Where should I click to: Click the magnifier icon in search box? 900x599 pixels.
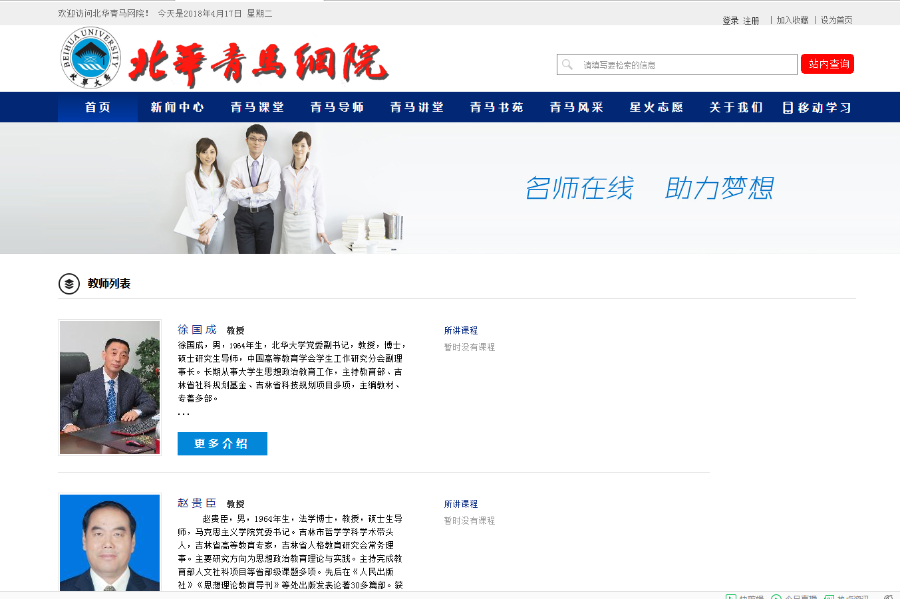click(x=567, y=64)
